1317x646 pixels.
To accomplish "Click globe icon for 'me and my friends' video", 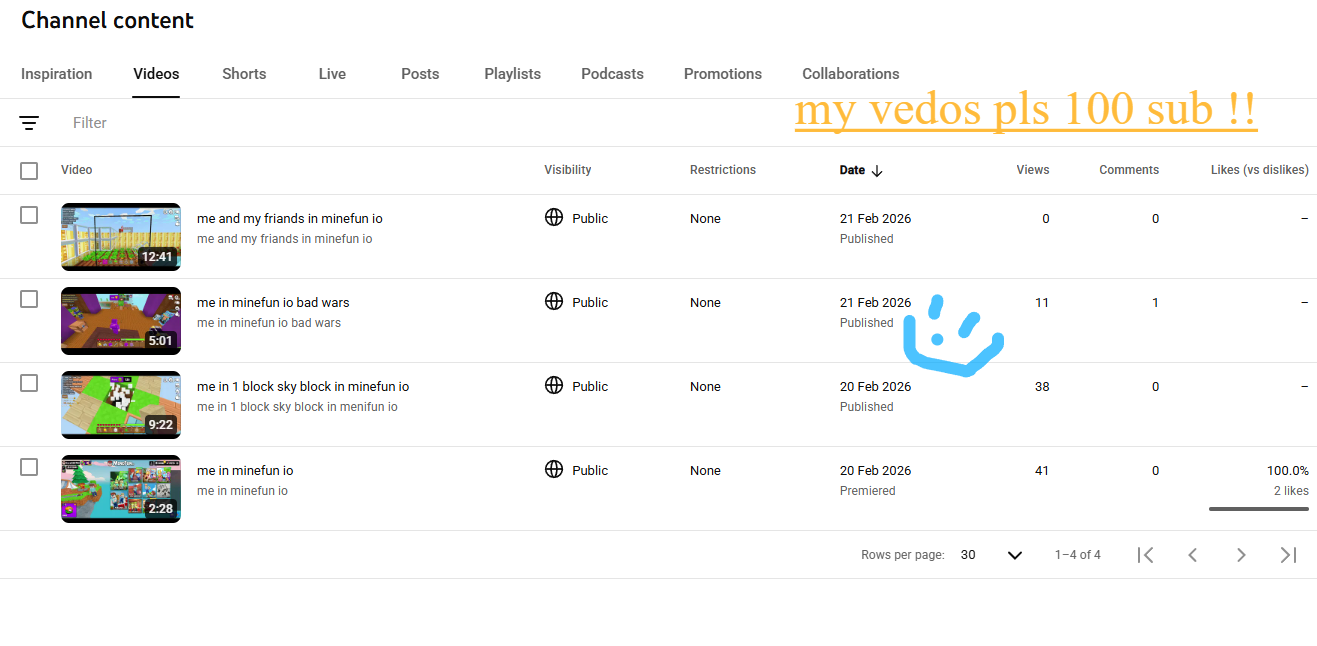I will (x=554, y=217).
